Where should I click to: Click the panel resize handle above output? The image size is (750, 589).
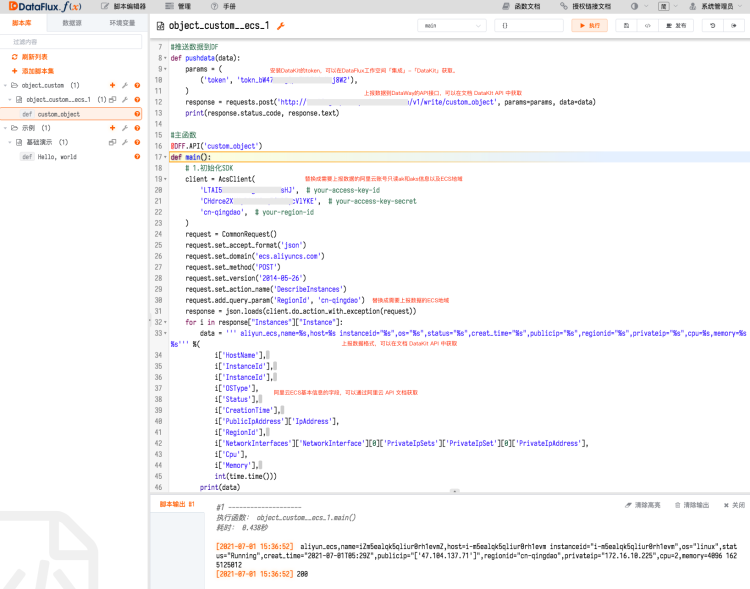pos(455,491)
